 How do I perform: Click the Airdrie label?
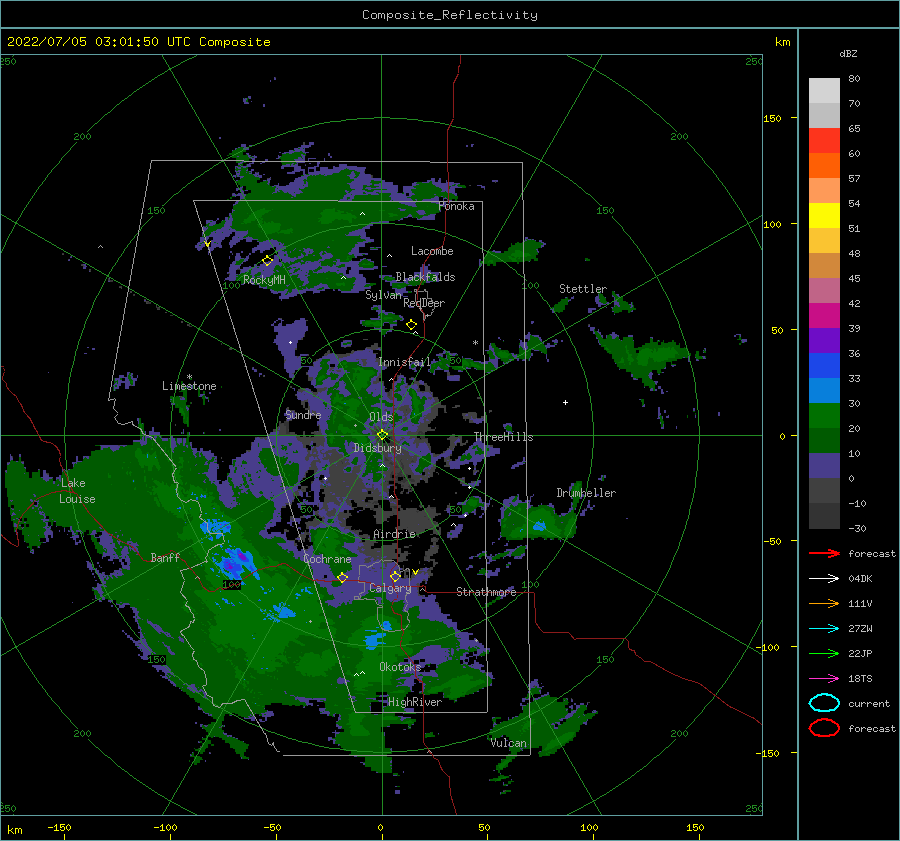click(x=394, y=534)
